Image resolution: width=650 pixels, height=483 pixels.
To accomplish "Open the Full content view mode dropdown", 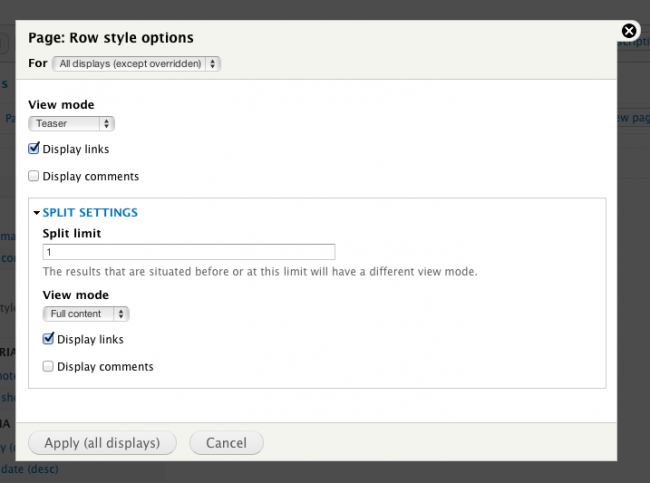I will [86, 314].
